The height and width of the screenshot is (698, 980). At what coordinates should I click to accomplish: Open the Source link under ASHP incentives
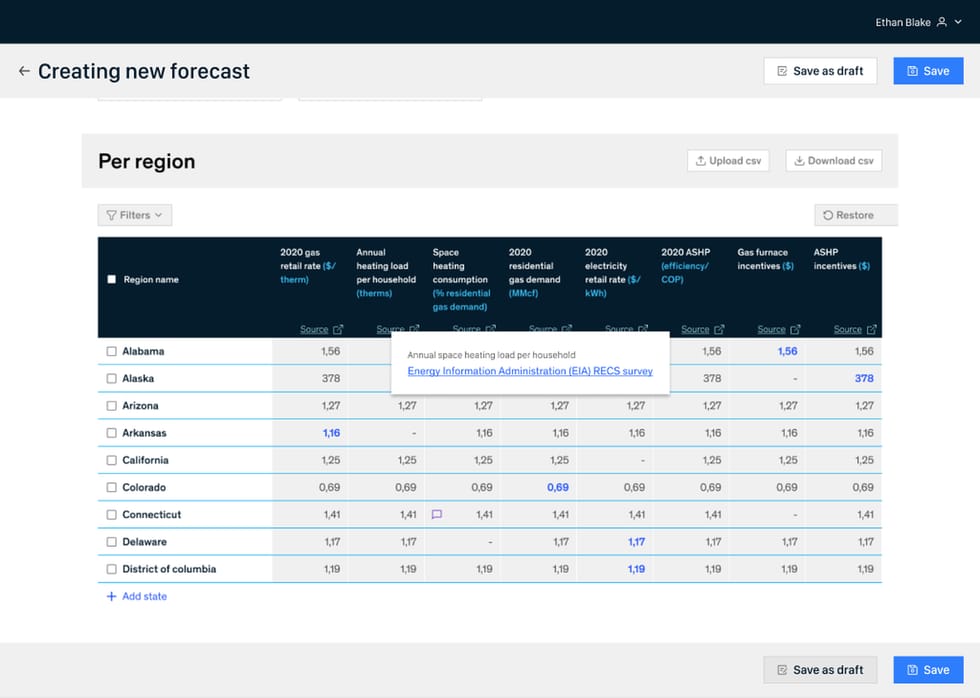click(x=848, y=329)
